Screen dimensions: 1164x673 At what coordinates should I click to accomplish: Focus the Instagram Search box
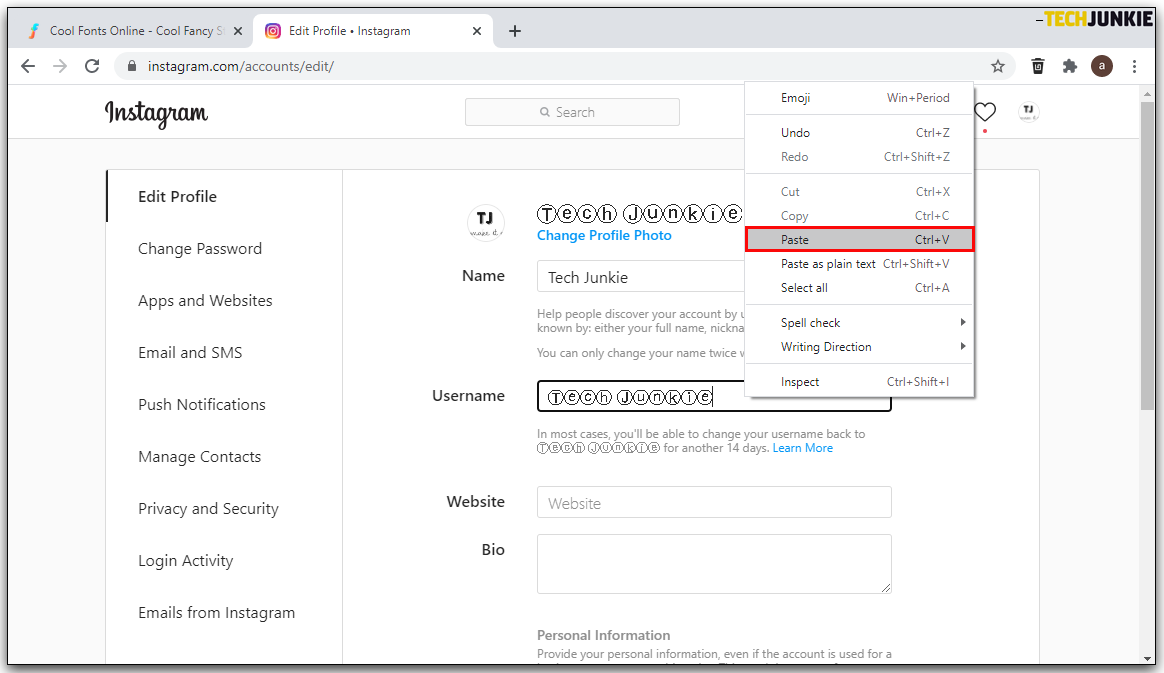tap(572, 112)
